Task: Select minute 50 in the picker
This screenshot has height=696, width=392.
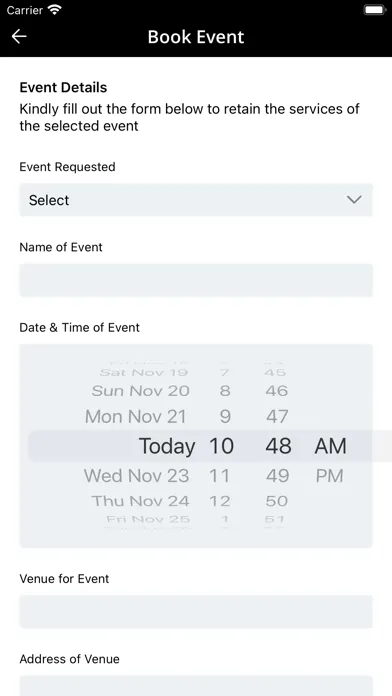Action: pos(277,501)
